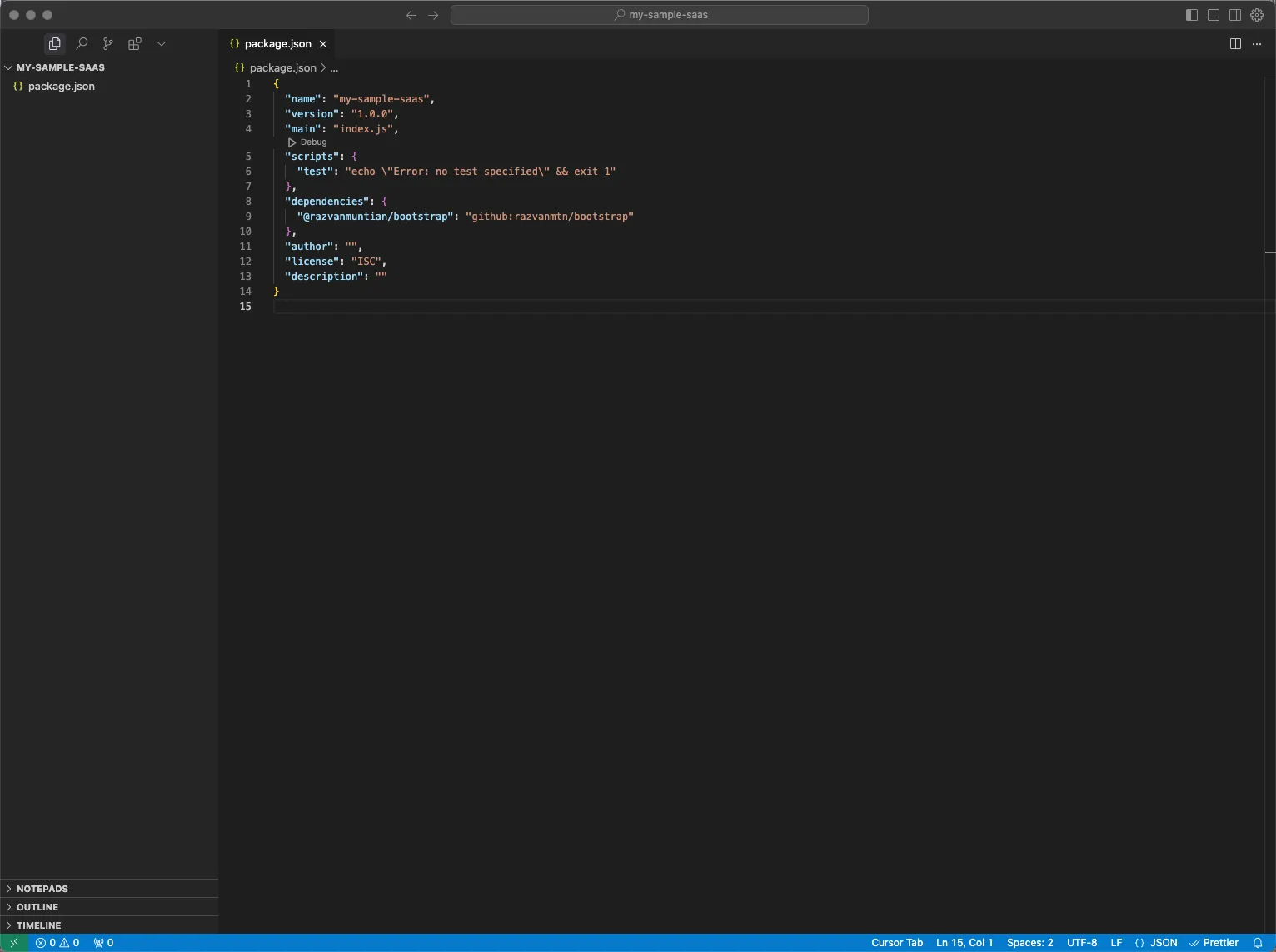Image resolution: width=1276 pixels, height=952 pixels.
Task: Open the Explorer view icon
Action: coord(55,43)
